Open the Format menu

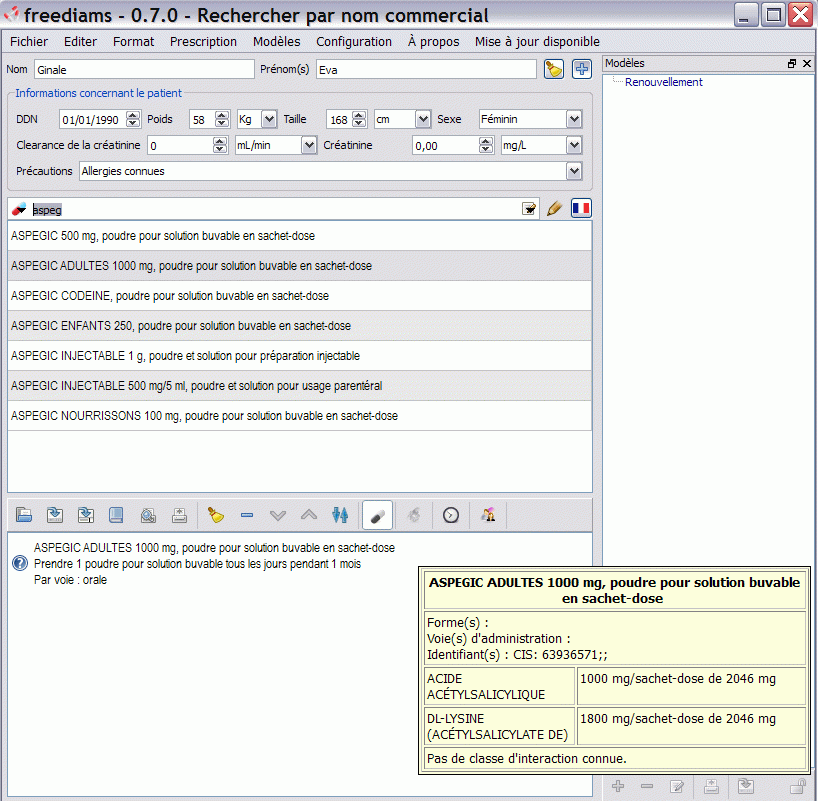pyautogui.click(x=134, y=42)
